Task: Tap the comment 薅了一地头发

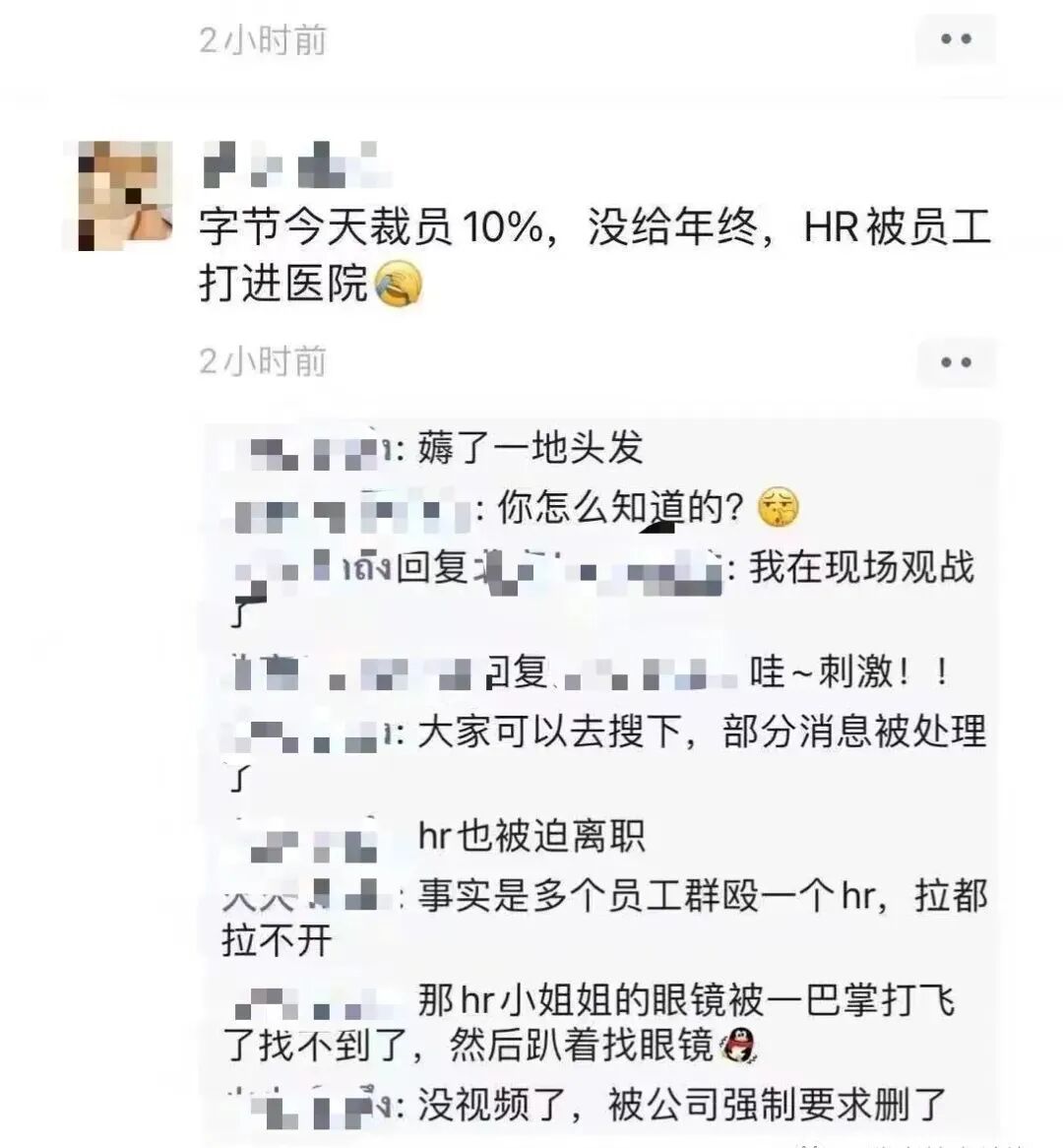Action: 531,447
